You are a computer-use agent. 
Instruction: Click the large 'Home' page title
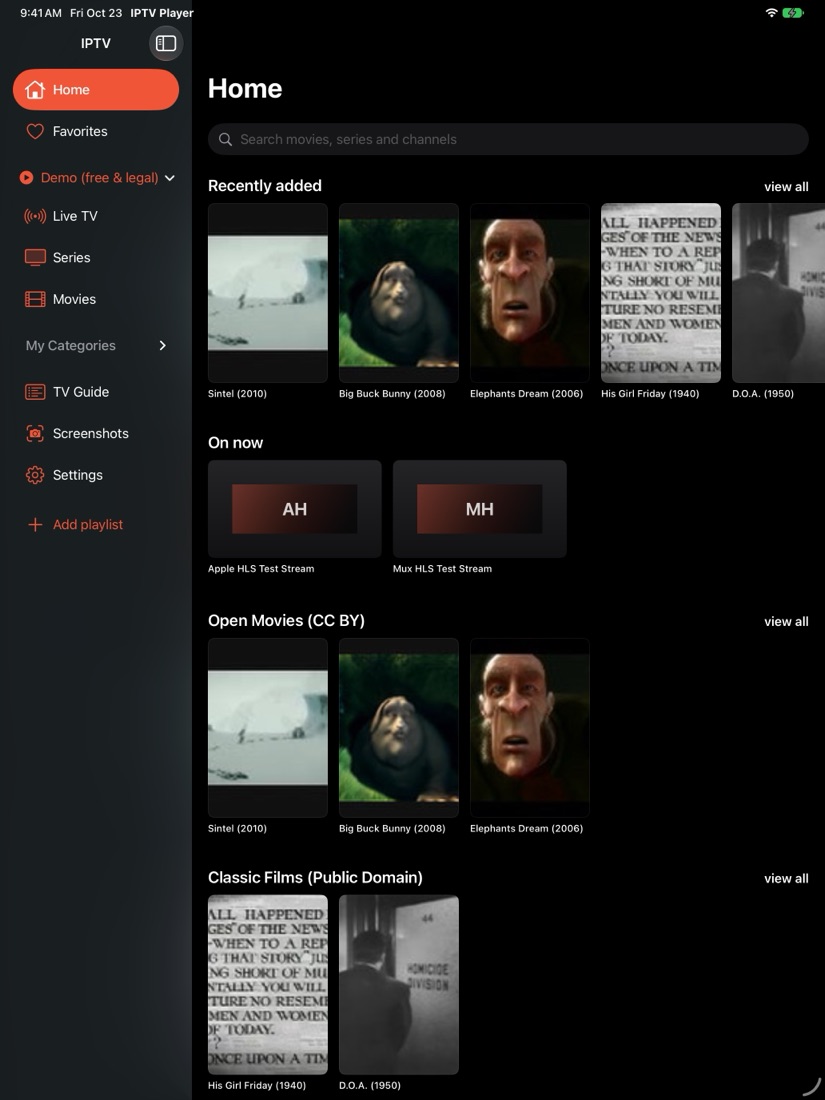click(x=245, y=88)
